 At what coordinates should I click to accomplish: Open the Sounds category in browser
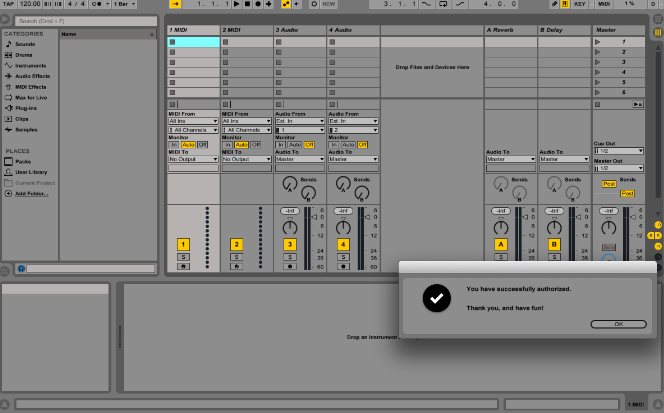pos(25,44)
